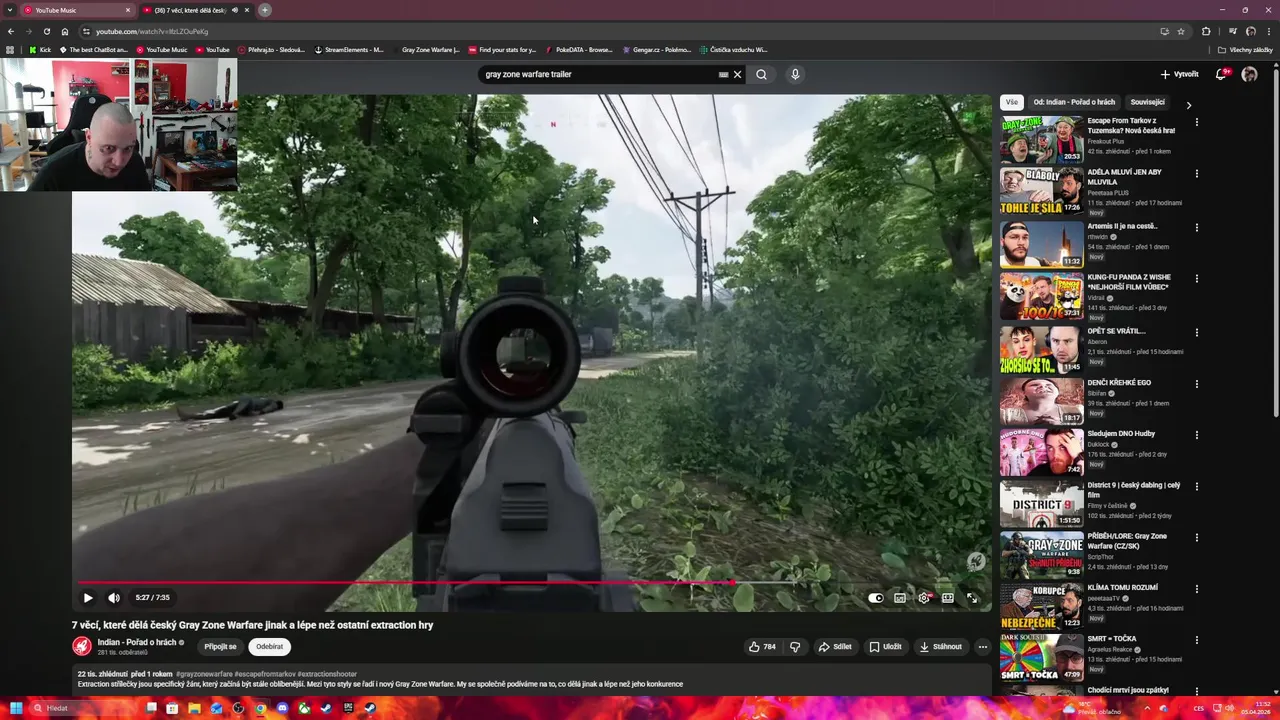Open options for 'DENČI KŘEHKÉ EGO' video
Viewport: 1280px width, 720px height.
point(1197,384)
